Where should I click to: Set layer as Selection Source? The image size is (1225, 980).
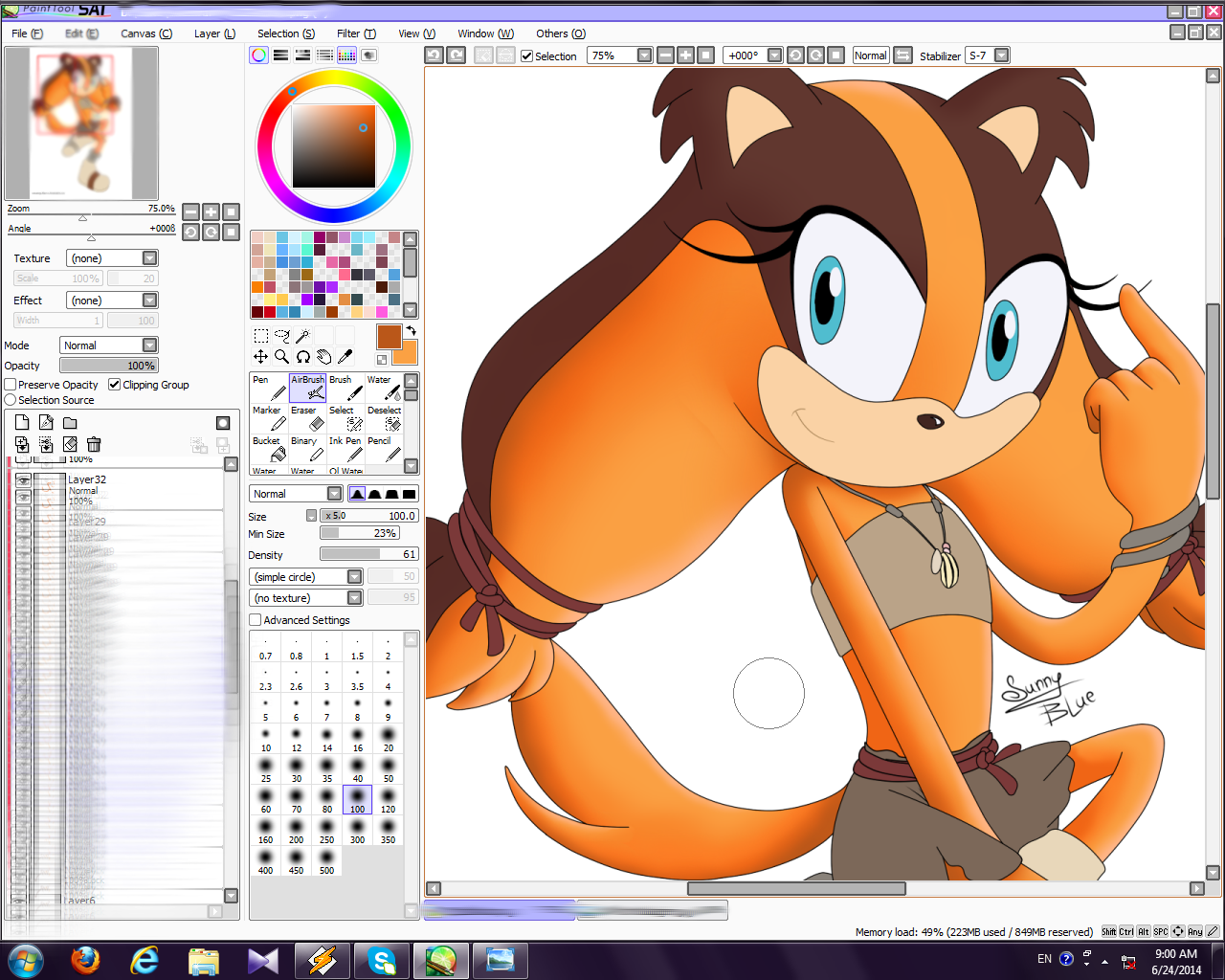point(11,400)
